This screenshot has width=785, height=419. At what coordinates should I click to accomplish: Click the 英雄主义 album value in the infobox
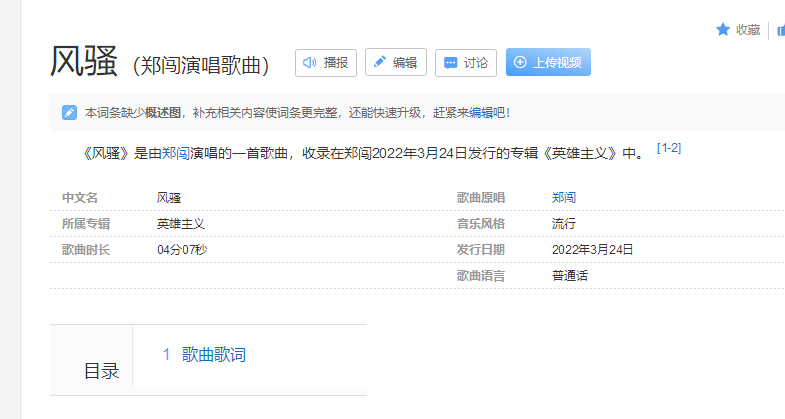tap(181, 224)
